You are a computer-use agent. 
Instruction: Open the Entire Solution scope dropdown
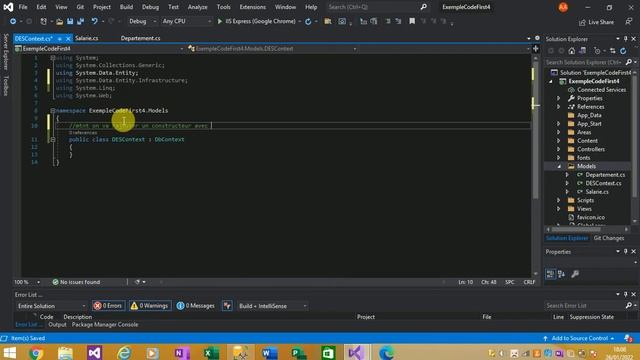(51, 306)
